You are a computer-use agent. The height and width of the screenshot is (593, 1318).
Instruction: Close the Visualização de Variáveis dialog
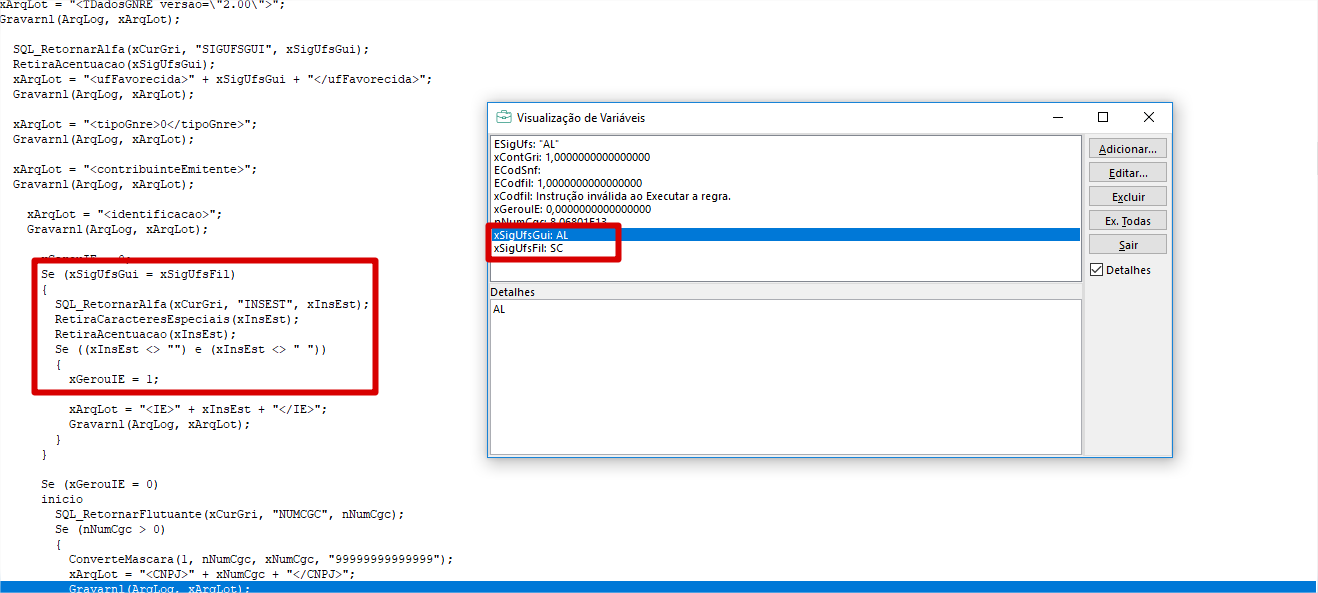pyautogui.click(x=1149, y=117)
